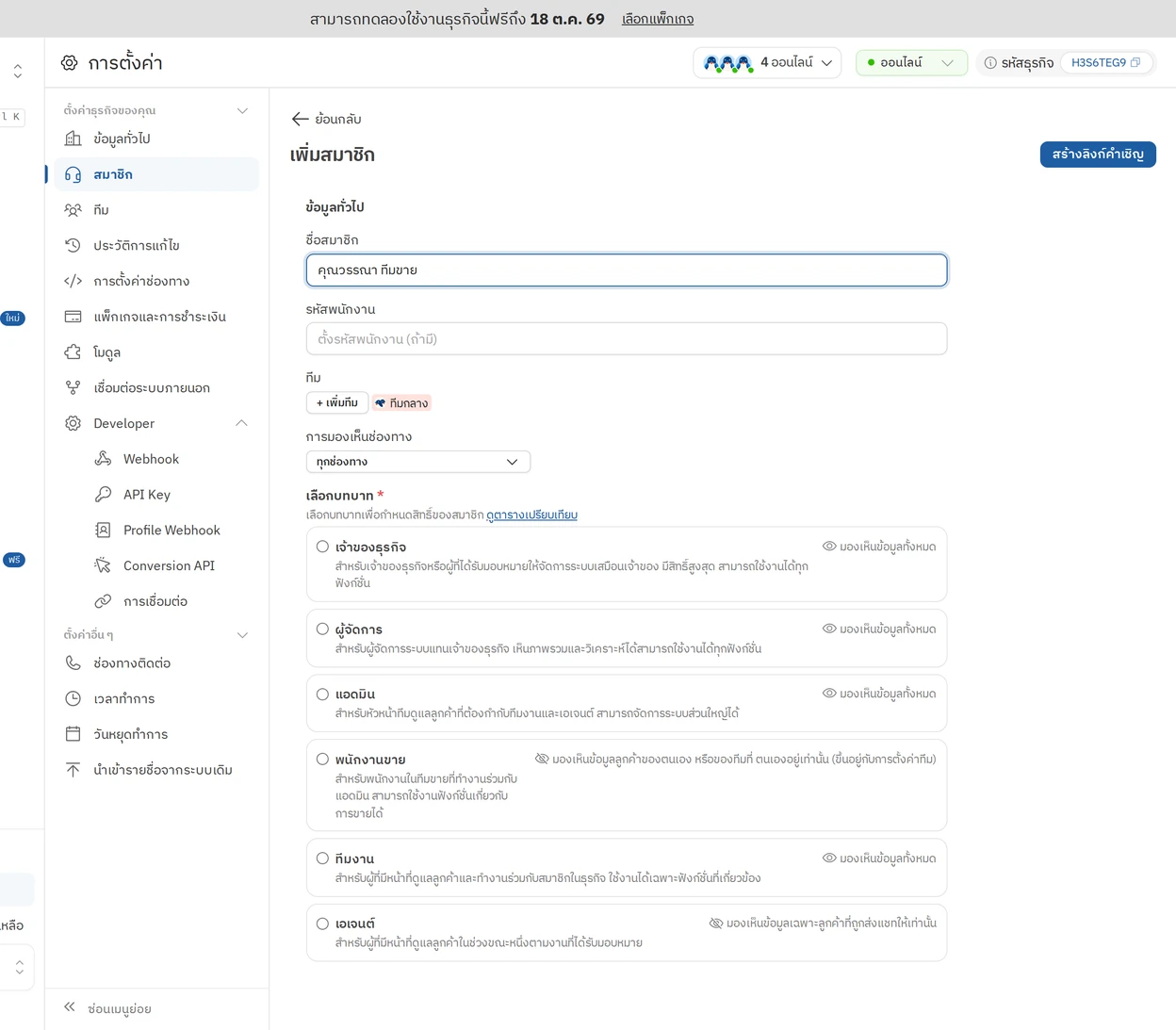This screenshot has width=1176, height=1030.
Task: Select the ทีมงาน role radio button
Action: pos(322,858)
